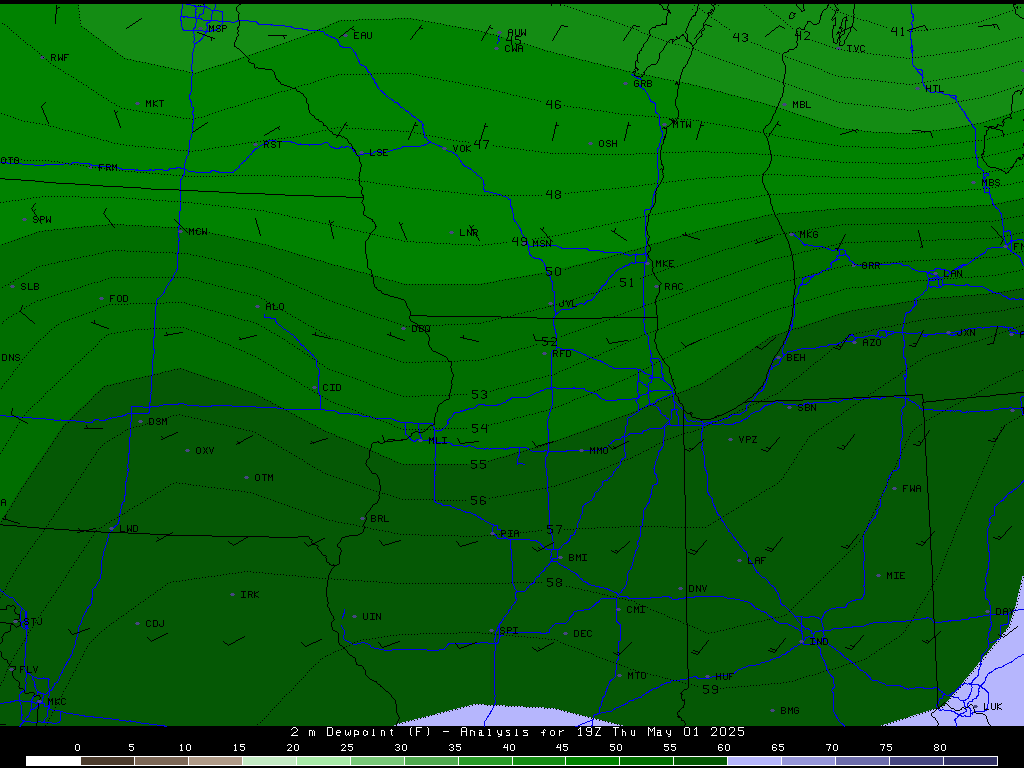The image size is (1024, 768).
Task: Pick the LAF station label
Action: (756, 560)
